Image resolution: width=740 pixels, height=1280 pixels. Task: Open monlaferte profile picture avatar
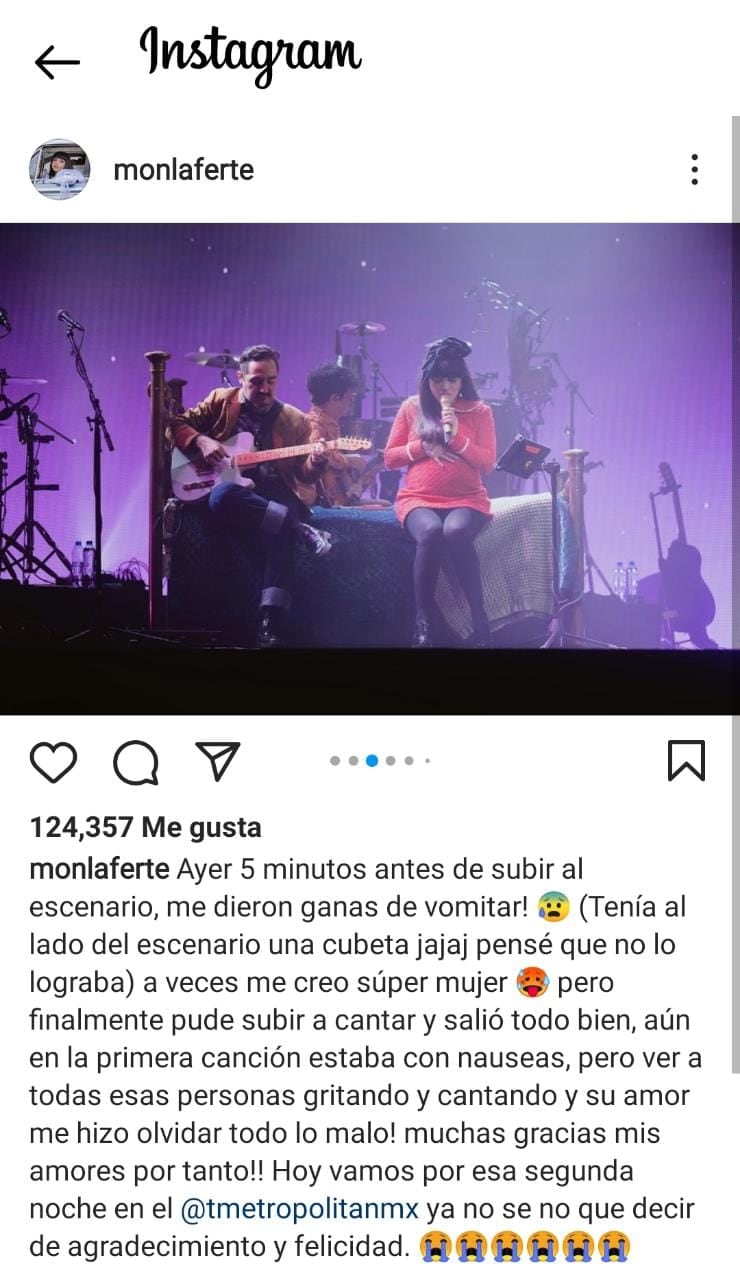pyautogui.click(x=60, y=170)
